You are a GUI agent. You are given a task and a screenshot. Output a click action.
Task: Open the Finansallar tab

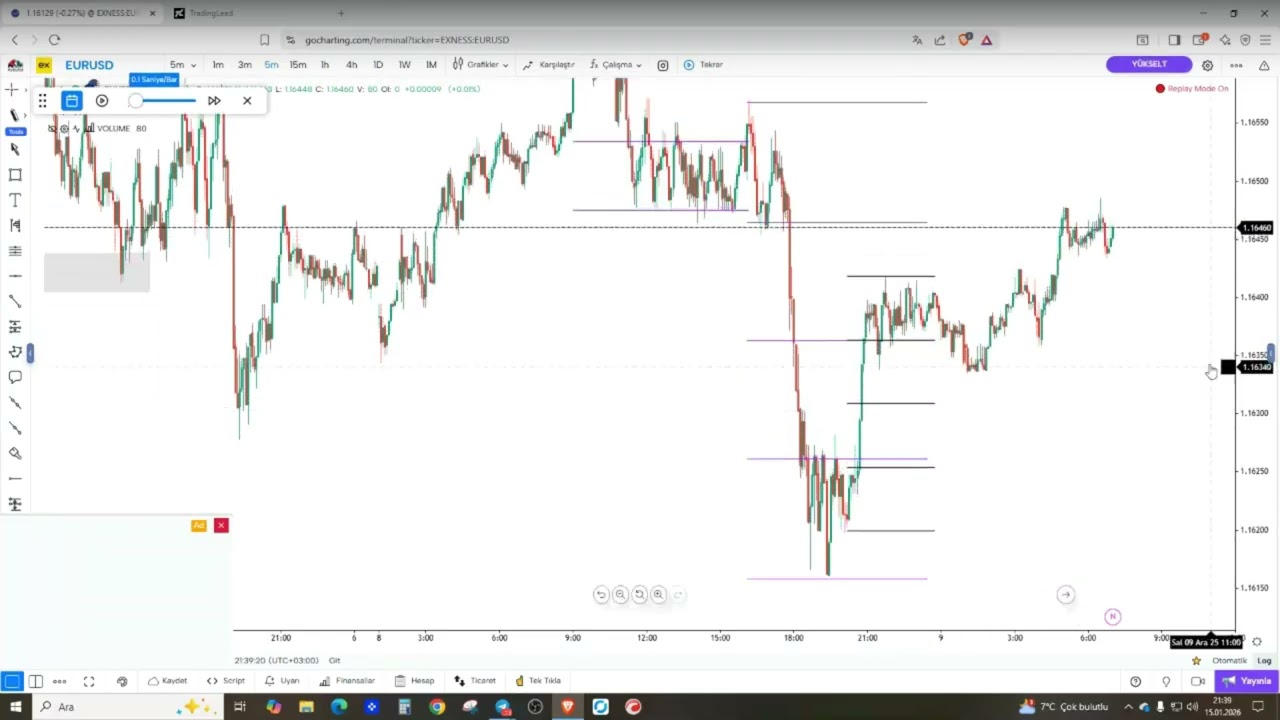tap(347, 681)
